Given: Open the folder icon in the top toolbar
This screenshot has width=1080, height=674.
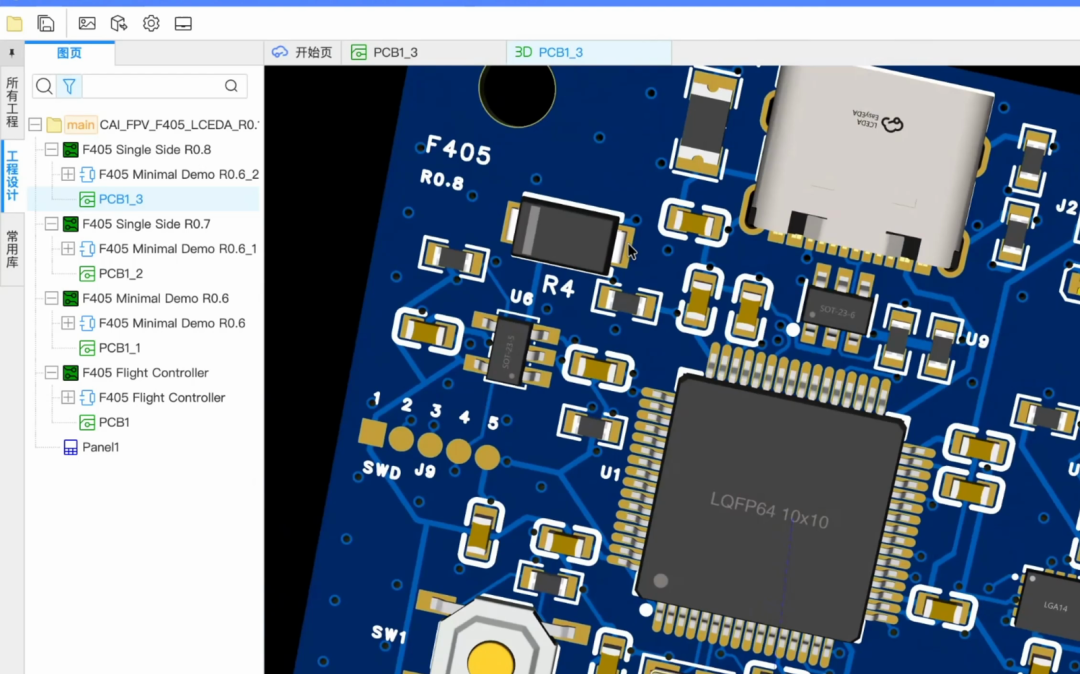Looking at the screenshot, I should [x=14, y=24].
